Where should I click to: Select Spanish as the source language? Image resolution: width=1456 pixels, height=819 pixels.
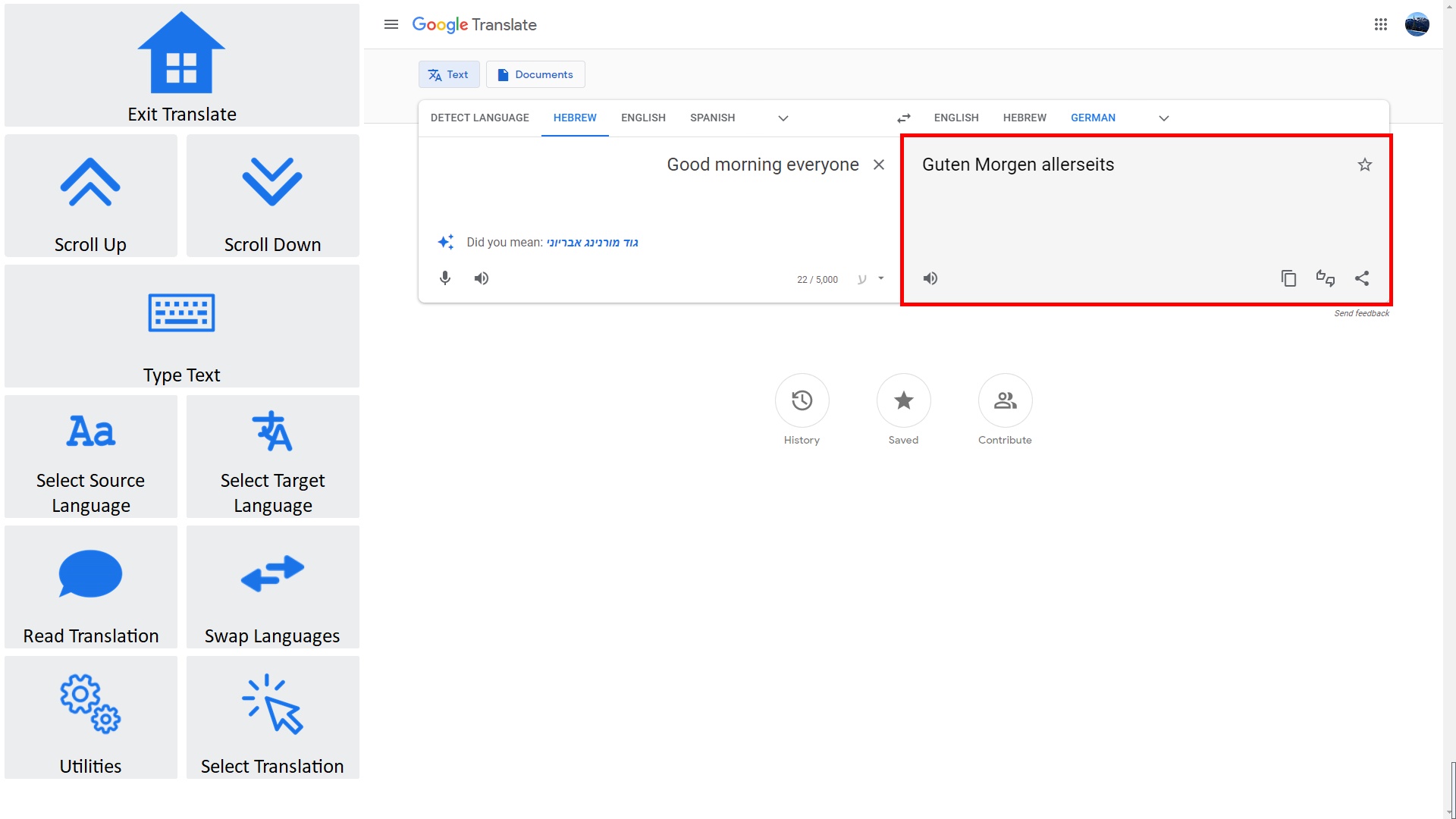pos(712,118)
